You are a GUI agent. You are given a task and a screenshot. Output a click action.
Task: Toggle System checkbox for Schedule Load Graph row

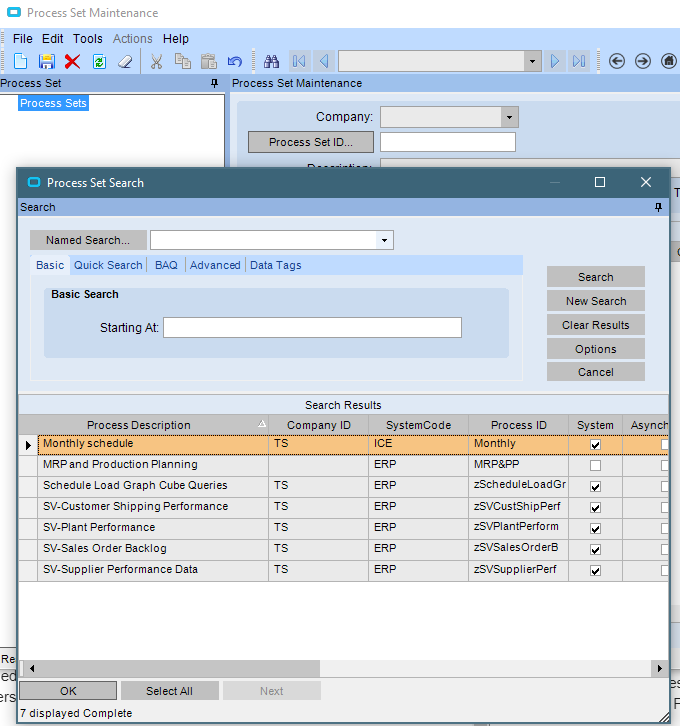pos(595,487)
